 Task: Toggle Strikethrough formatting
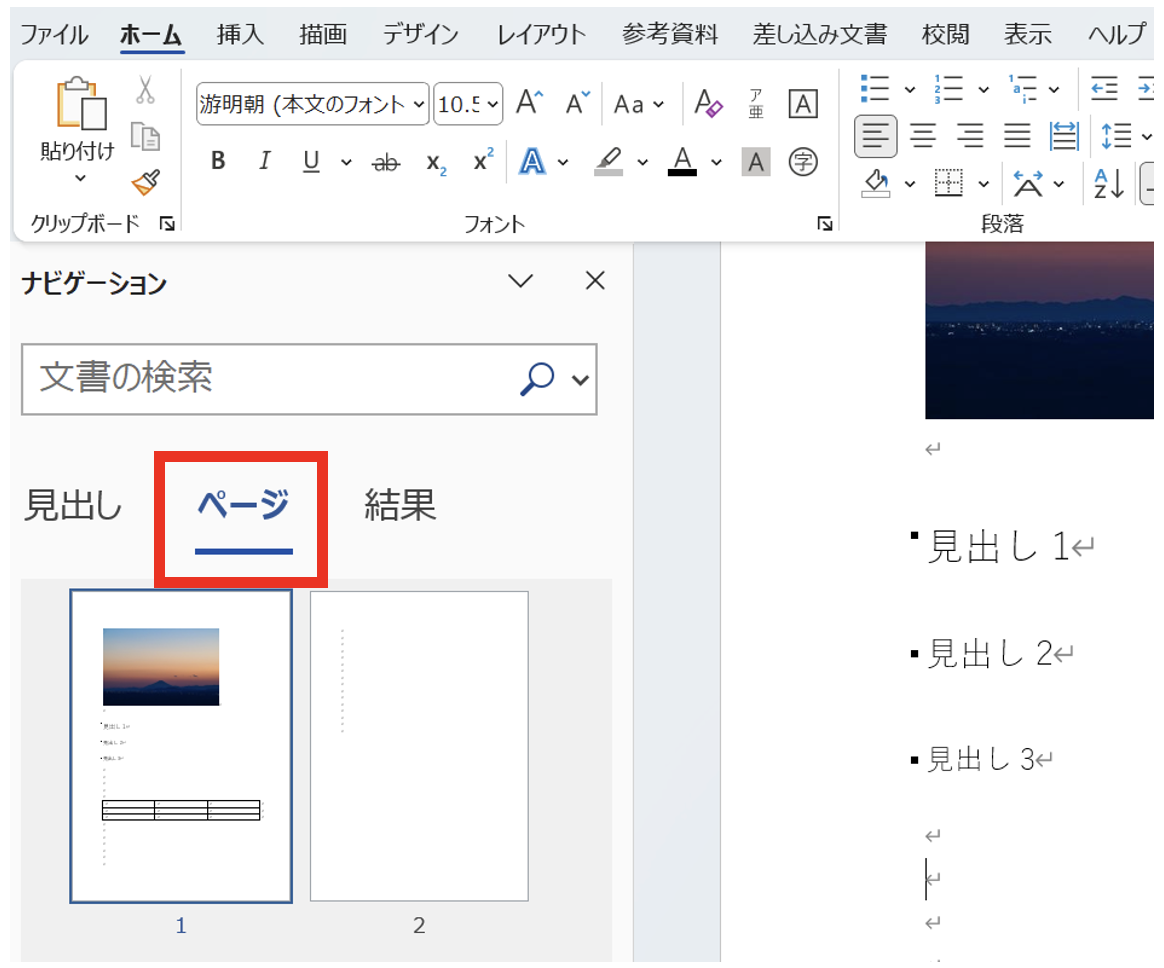click(385, 163)
